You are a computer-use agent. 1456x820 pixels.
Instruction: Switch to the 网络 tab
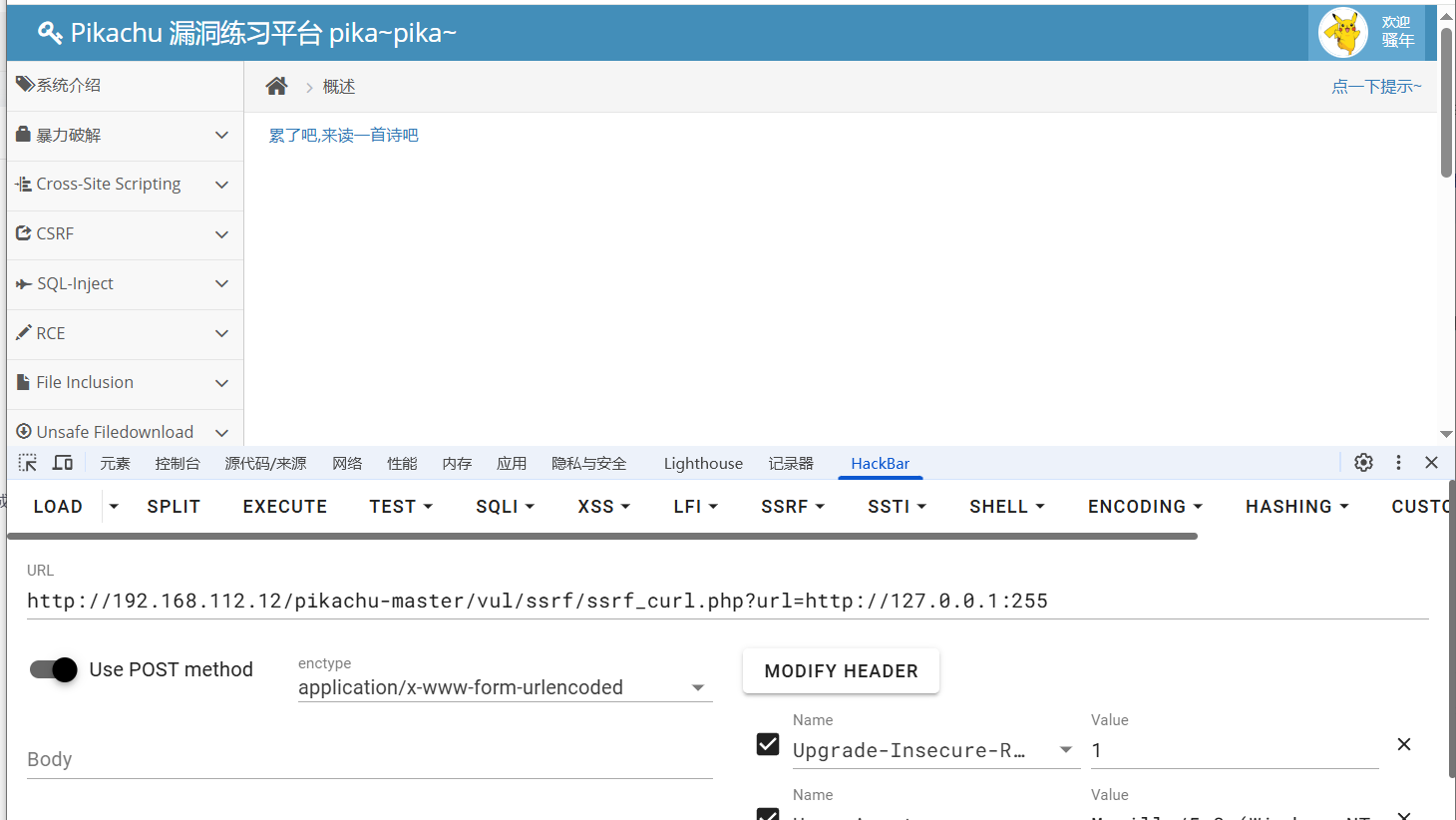(x=347, y=463)
